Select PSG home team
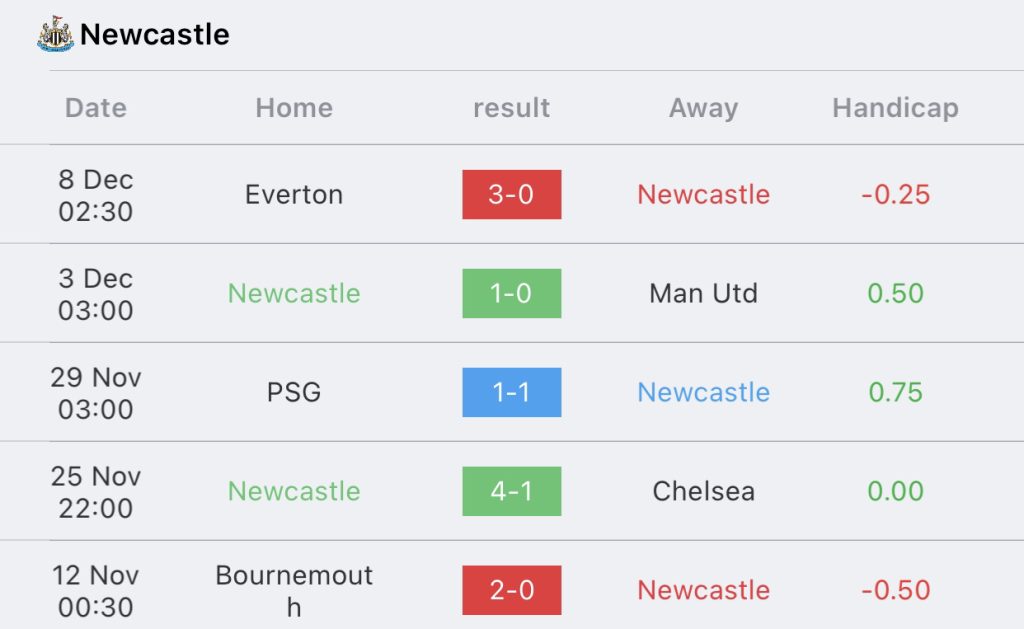The width and height of the screenshot is (1024, 629). click(x=294, y=393)
